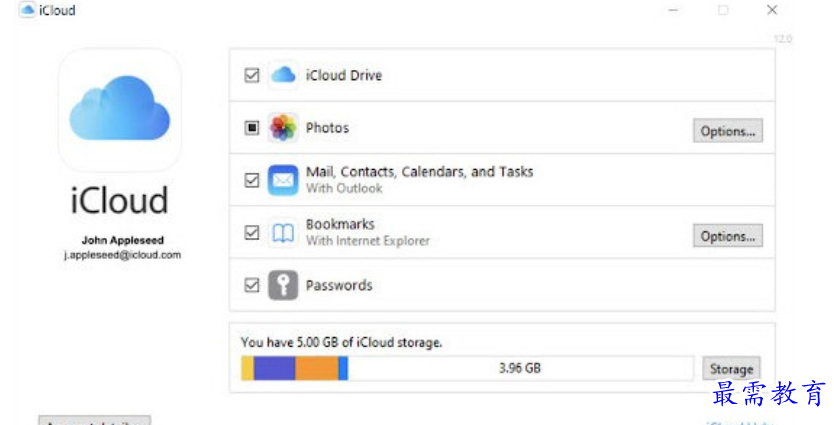The image size is (834, 425).
Task: Click the orange storage bar segment
Action: coord(317,368)
